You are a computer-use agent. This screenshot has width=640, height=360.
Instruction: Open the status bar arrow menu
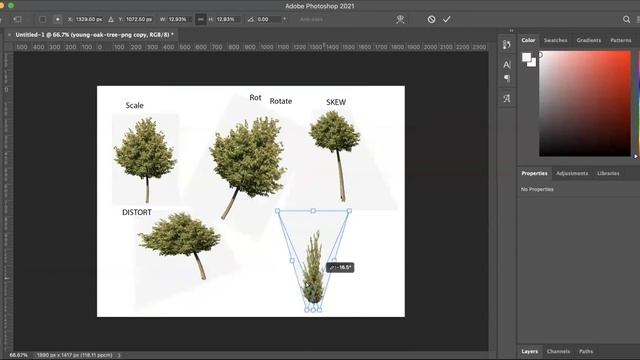[x=119, y=355]
